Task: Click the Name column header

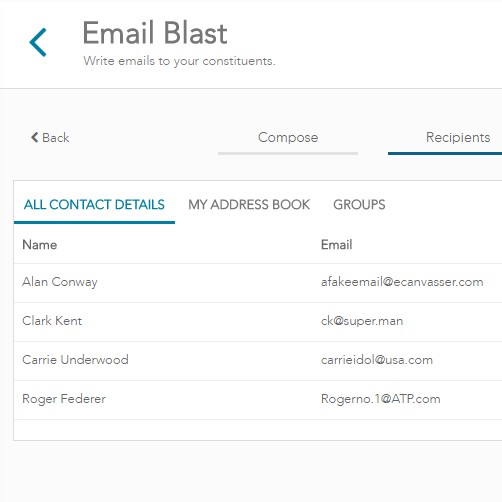Action: pos(40,245)
